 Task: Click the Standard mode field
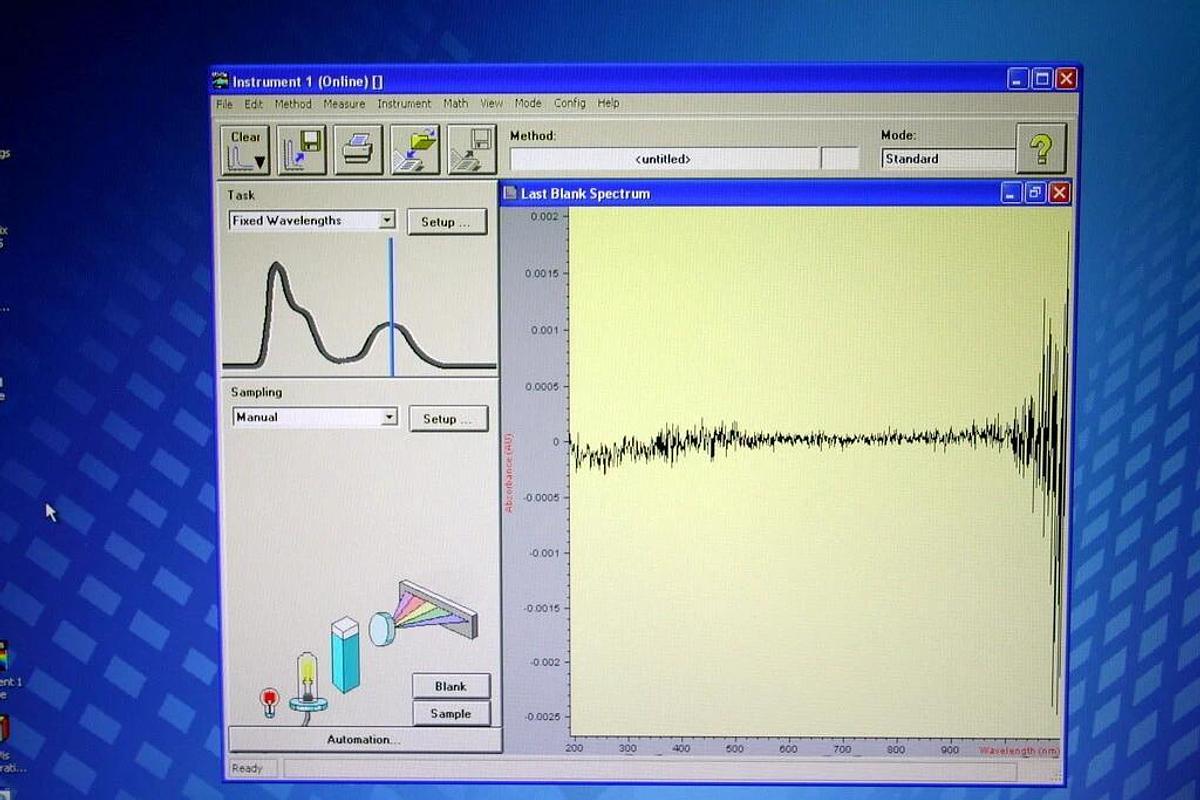click(946, 159)
